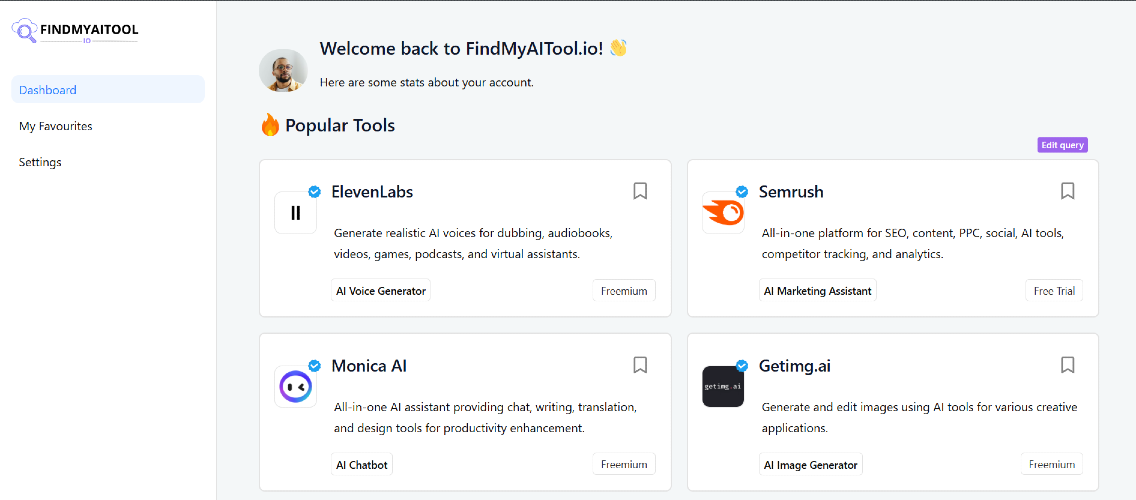Click the Getimg.ai dark logo icon
Image resolution: width=1136 pixels, height=500 pixels.
[723, 386]
